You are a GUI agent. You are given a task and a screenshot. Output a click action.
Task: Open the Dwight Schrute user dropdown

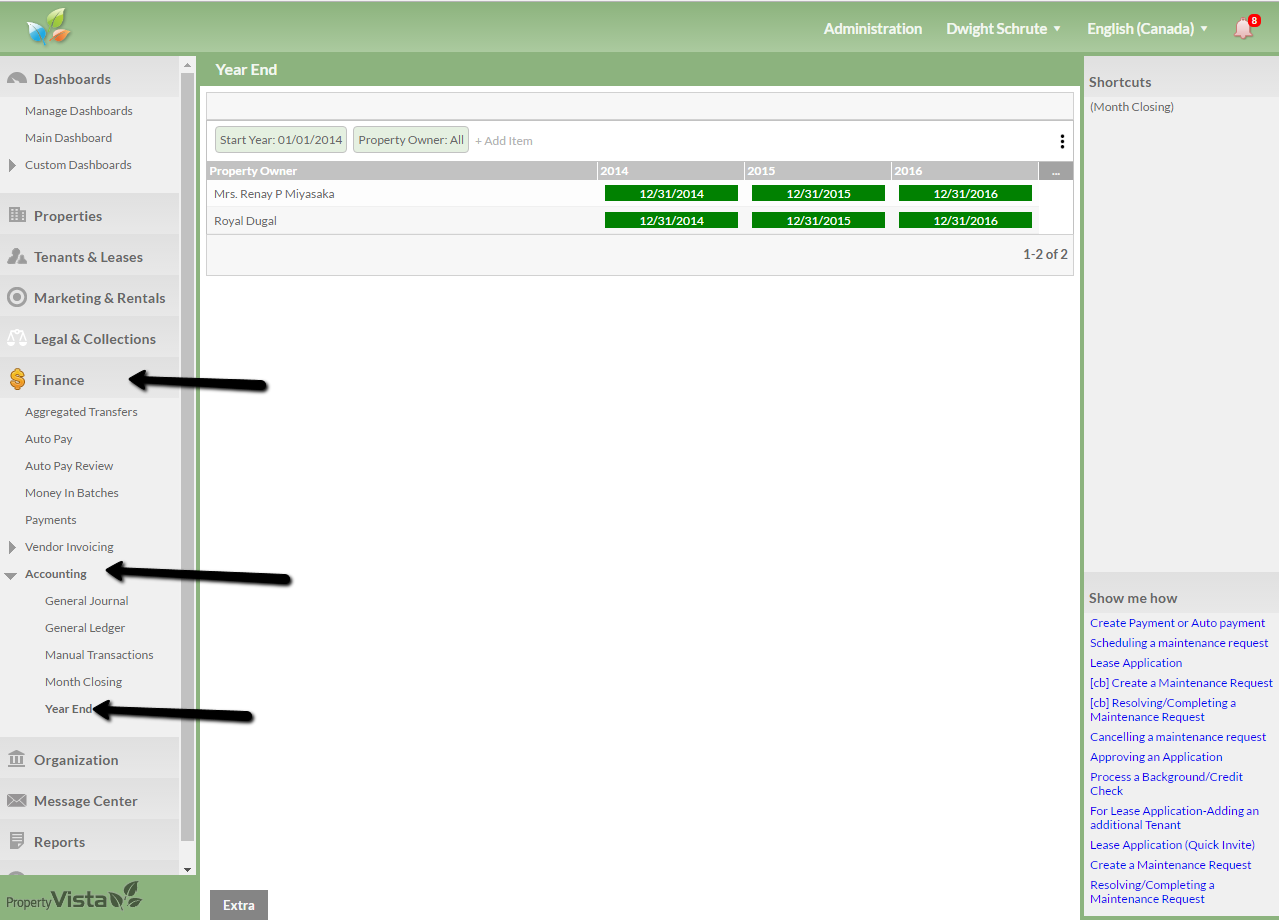1003,29
